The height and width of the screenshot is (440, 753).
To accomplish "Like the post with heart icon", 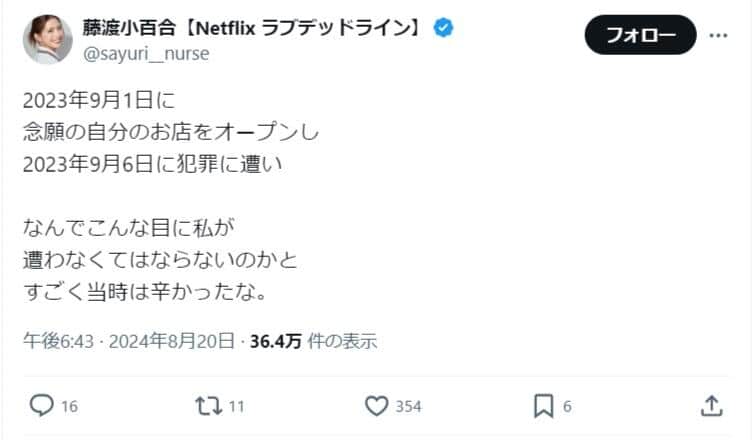I will (x=376, y=406).
